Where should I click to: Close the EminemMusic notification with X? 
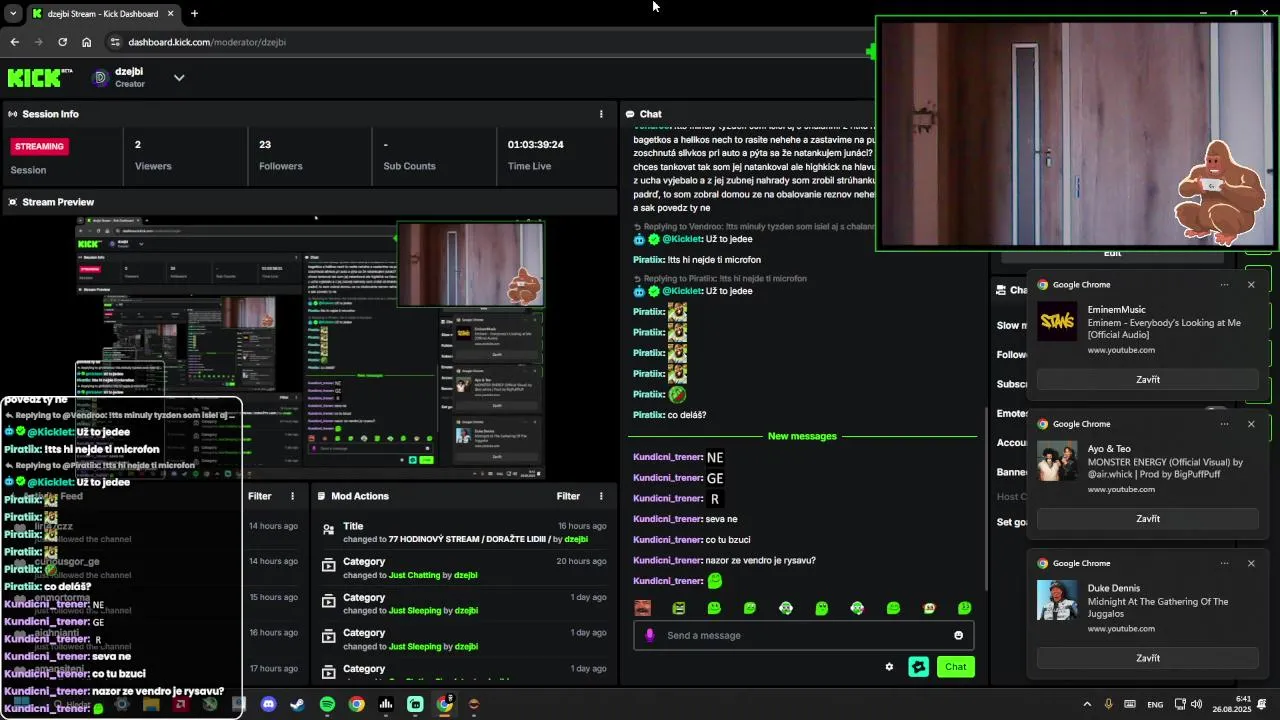(x=1251, y=285)
